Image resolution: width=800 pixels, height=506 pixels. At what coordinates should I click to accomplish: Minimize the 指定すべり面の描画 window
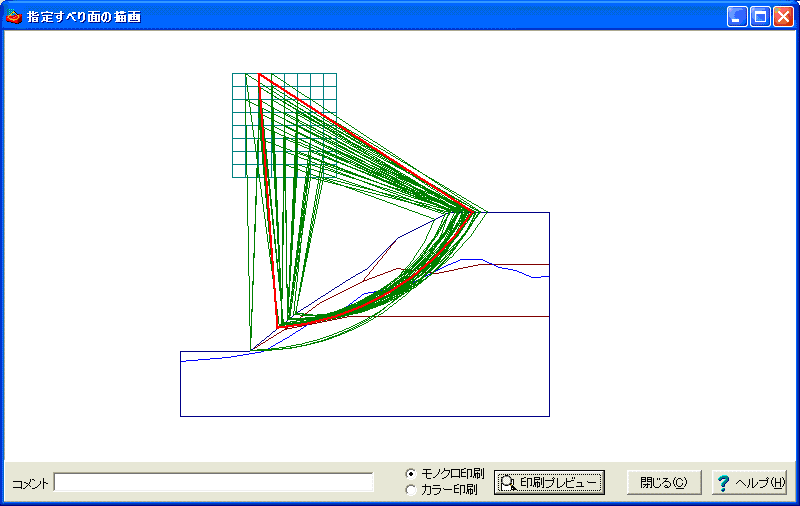737,17
